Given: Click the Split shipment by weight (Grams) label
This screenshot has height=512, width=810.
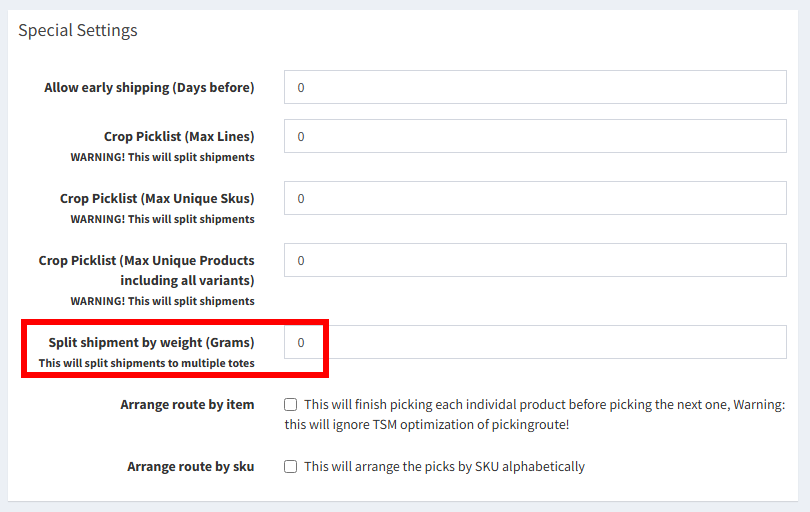Looking at the screenshot, I should (151, 342).
